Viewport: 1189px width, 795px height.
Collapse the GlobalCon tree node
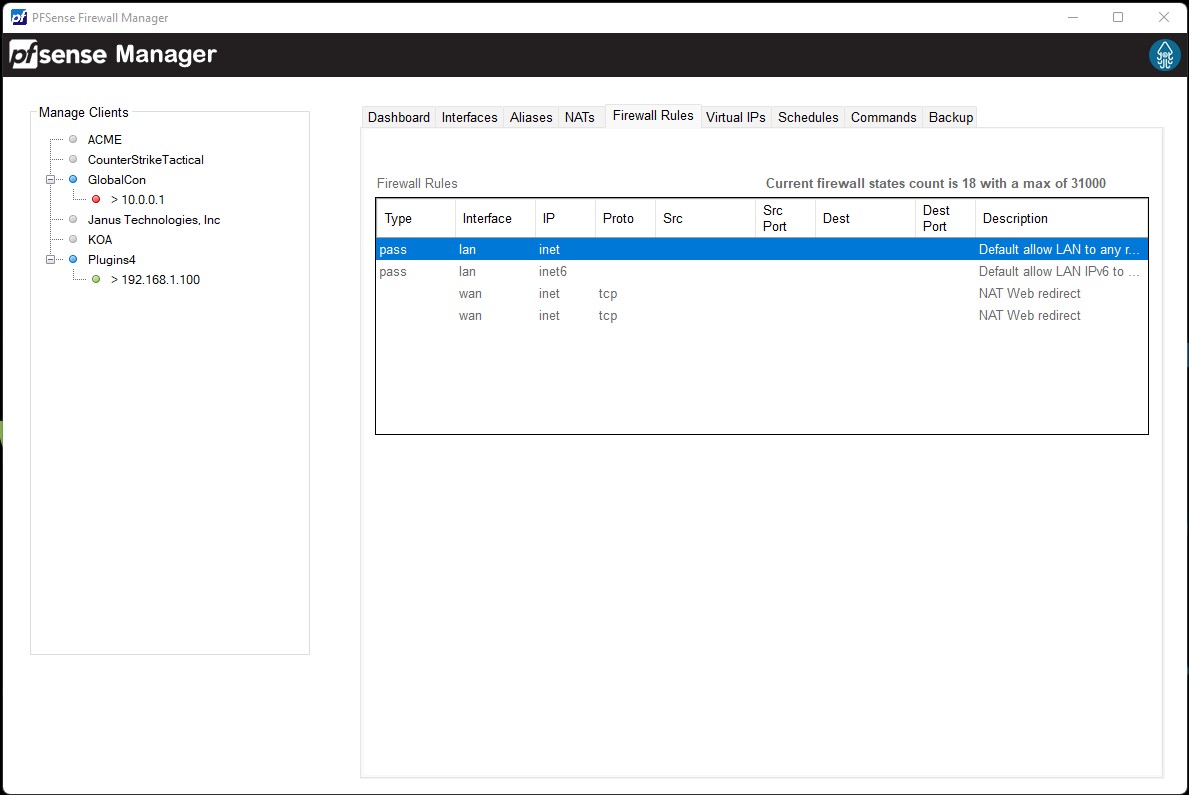pyautogui.click(x=50, y=180)
